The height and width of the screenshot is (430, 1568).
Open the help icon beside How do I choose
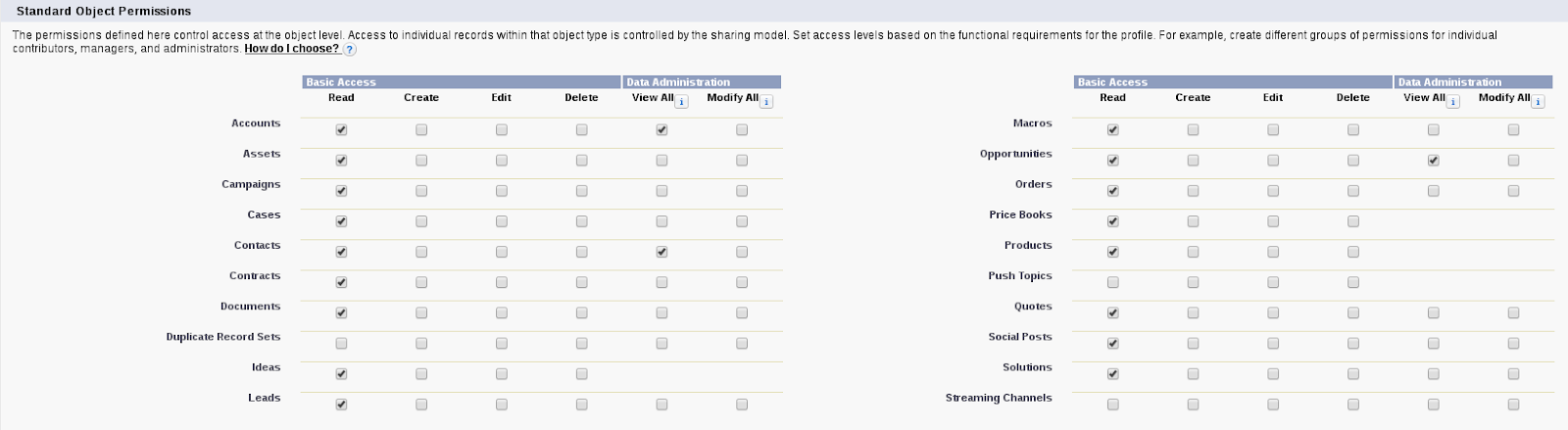[350, 50]
